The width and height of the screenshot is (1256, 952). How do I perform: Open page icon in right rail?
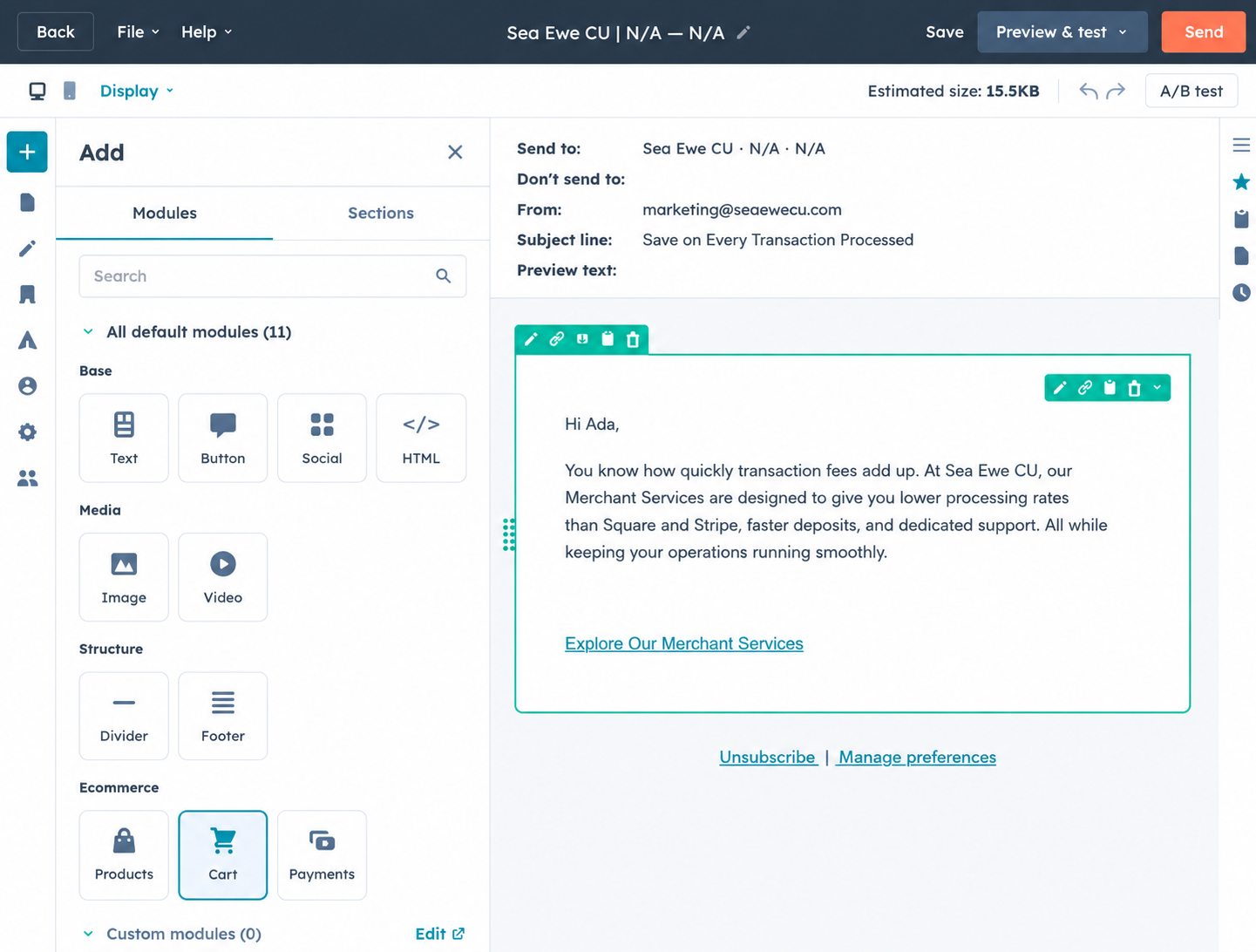(1241, 255)
